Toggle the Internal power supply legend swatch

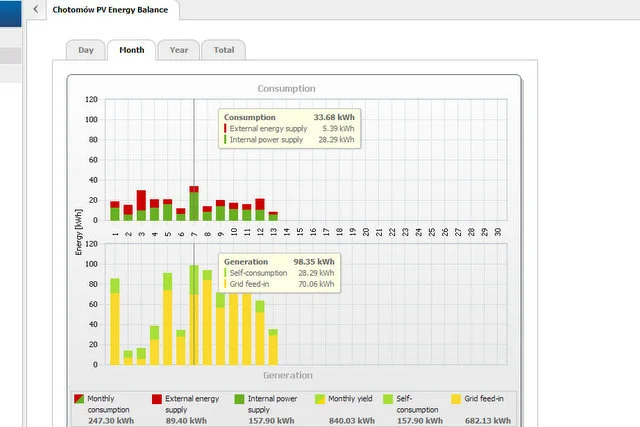(x=240, y=399)
